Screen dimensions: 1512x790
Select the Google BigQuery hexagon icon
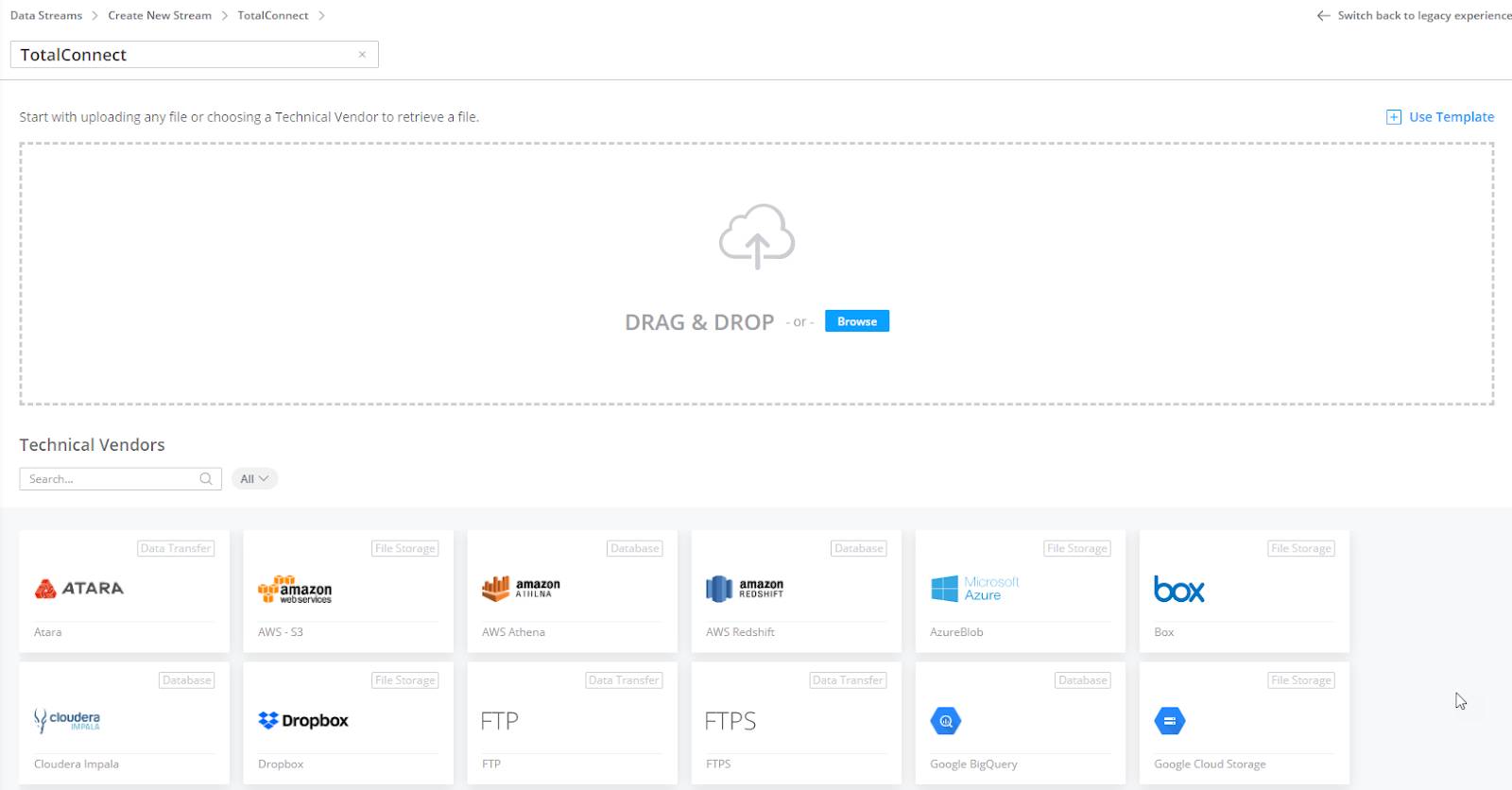click(x=946, y=721)
